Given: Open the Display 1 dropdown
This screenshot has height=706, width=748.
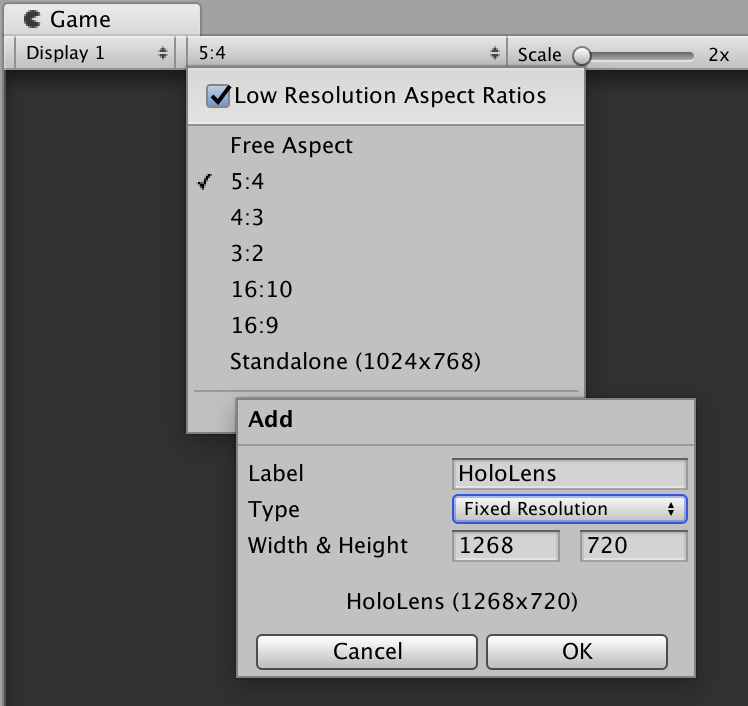Looking at the screenshot, I should tap(96, 53).
